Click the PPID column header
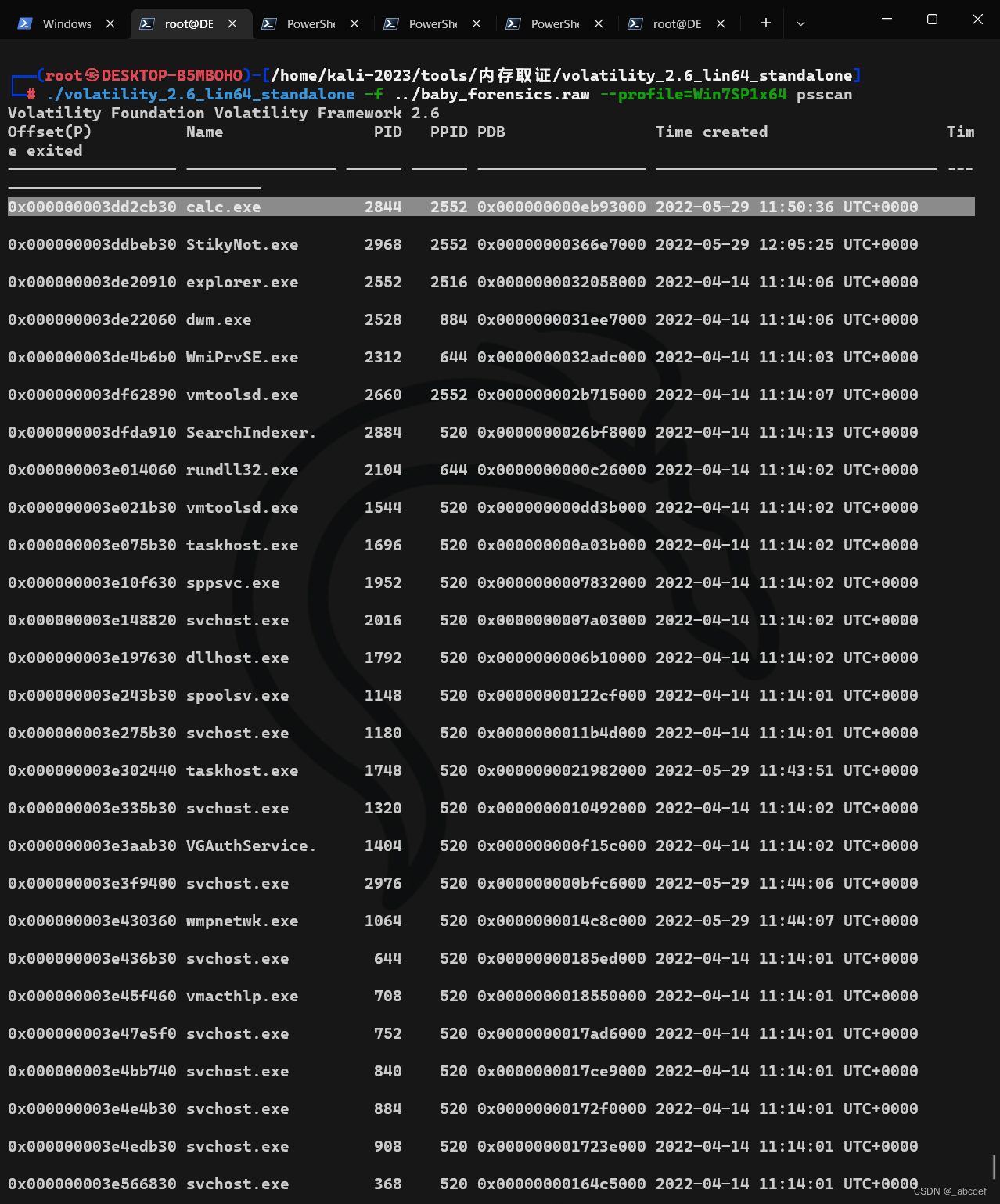This screenshot has width=1000, height=1204. coord(449,132)
